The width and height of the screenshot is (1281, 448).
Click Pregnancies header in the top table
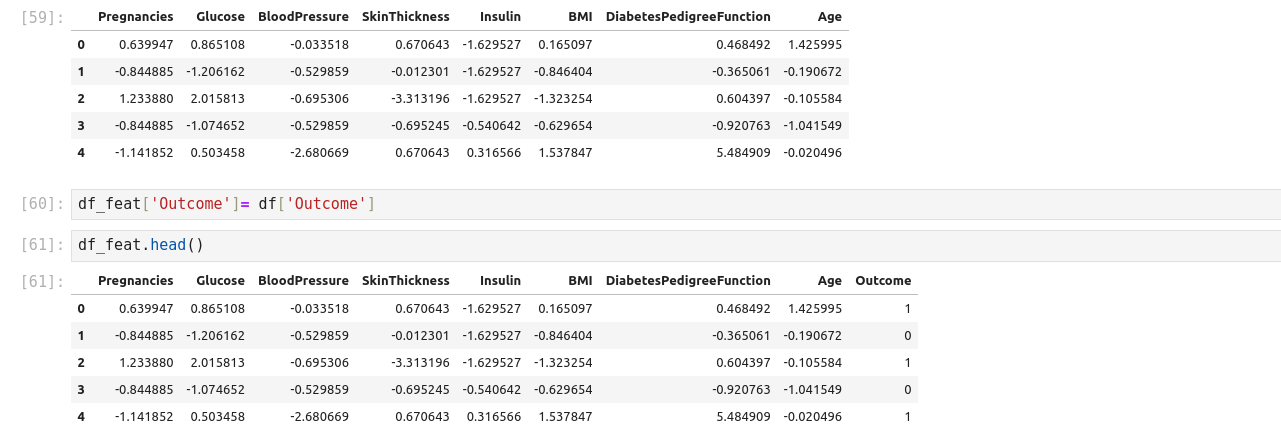pyautogui.click(x=135, y=18)
